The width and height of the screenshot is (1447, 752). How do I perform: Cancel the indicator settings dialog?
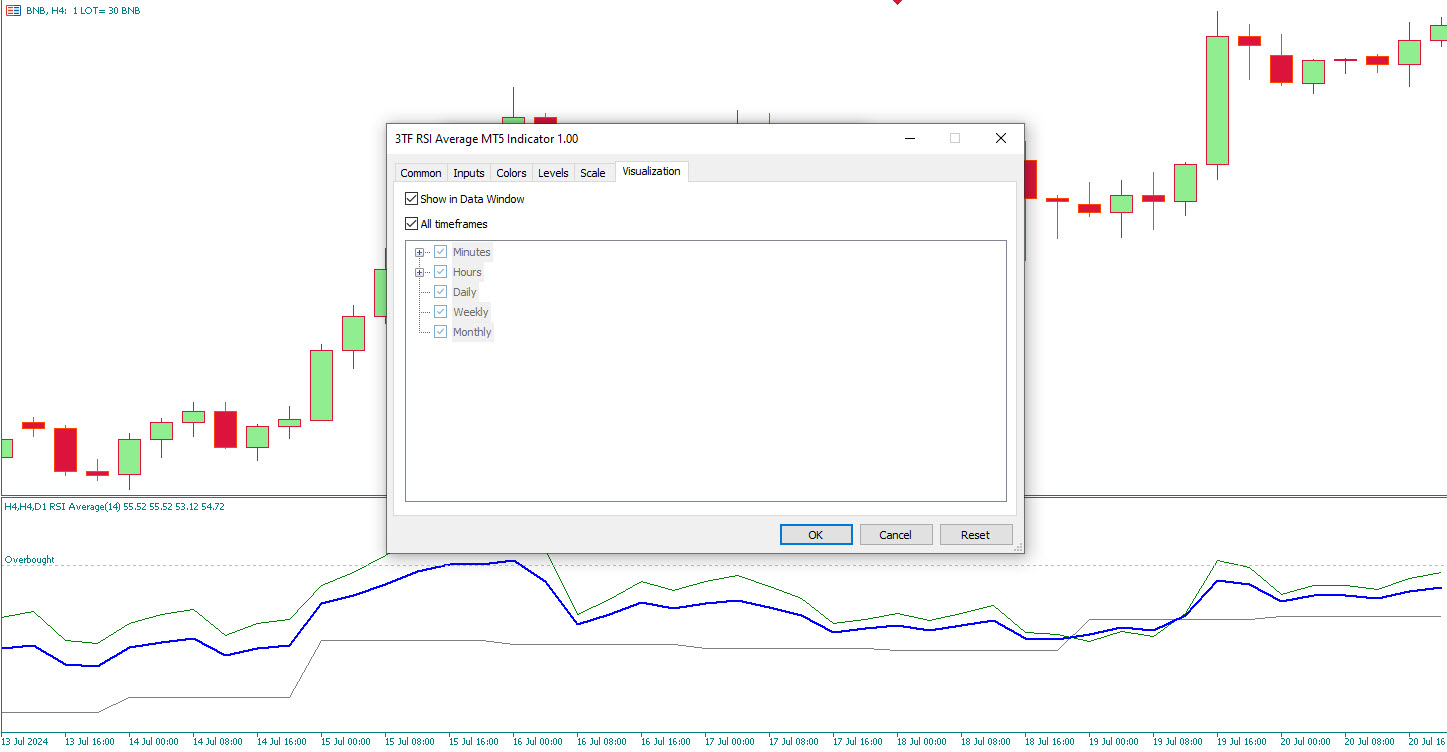click(895, 533)
